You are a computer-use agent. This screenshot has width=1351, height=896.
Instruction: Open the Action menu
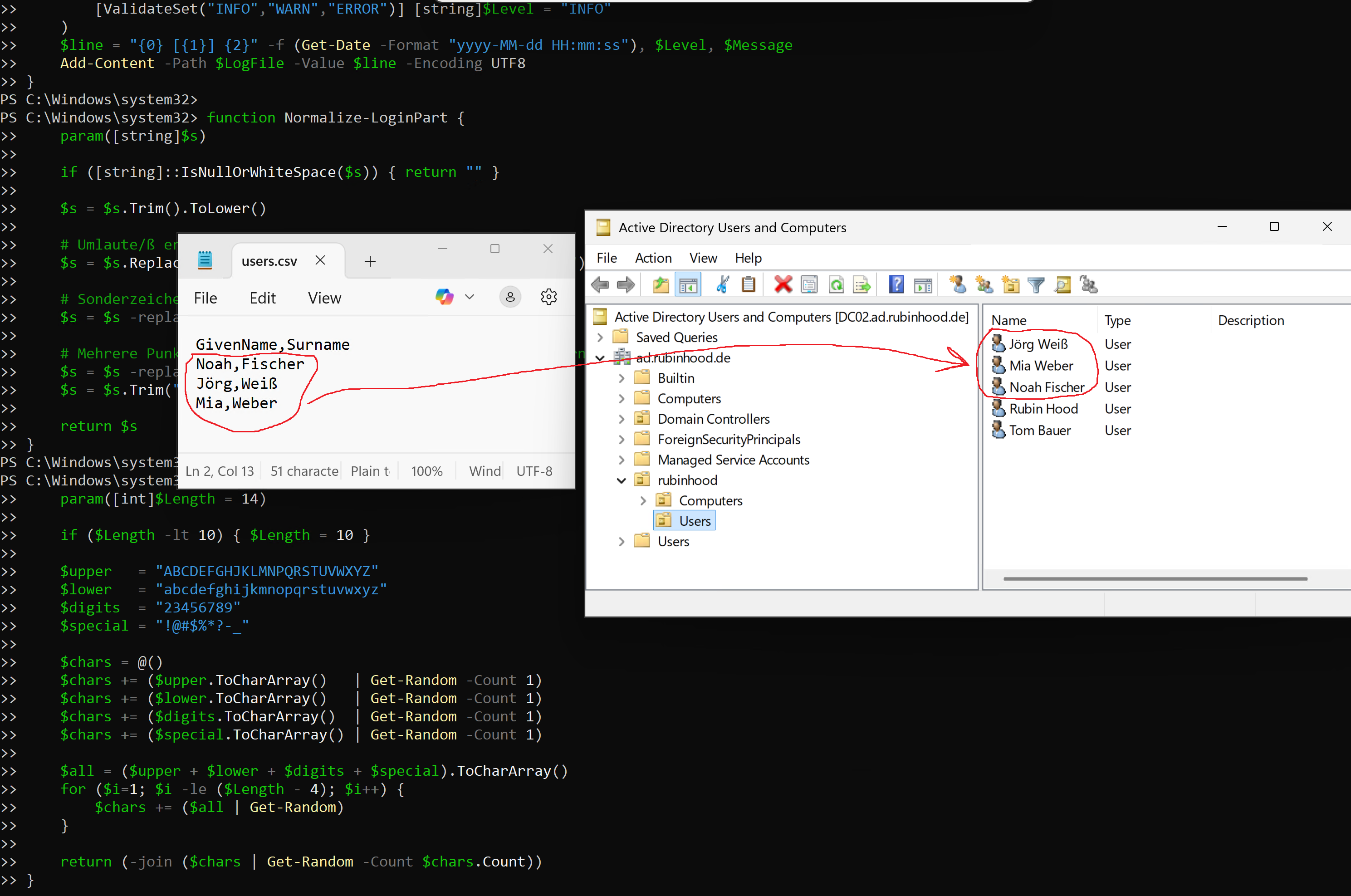653,258
